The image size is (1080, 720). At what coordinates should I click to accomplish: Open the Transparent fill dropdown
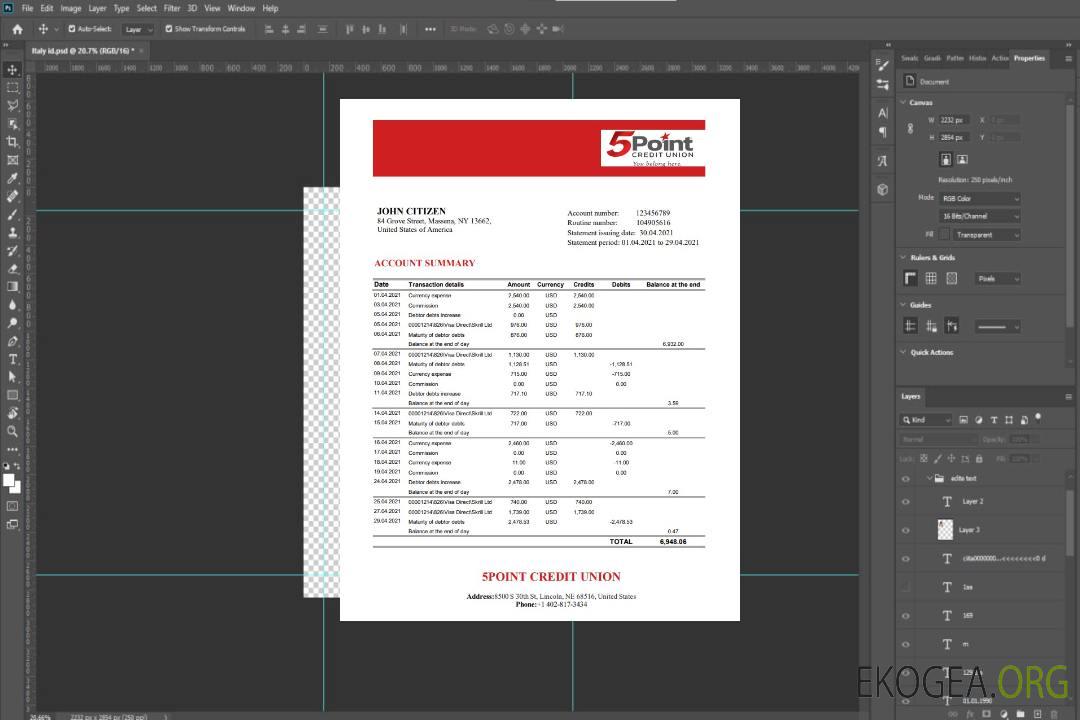[987, 235]
